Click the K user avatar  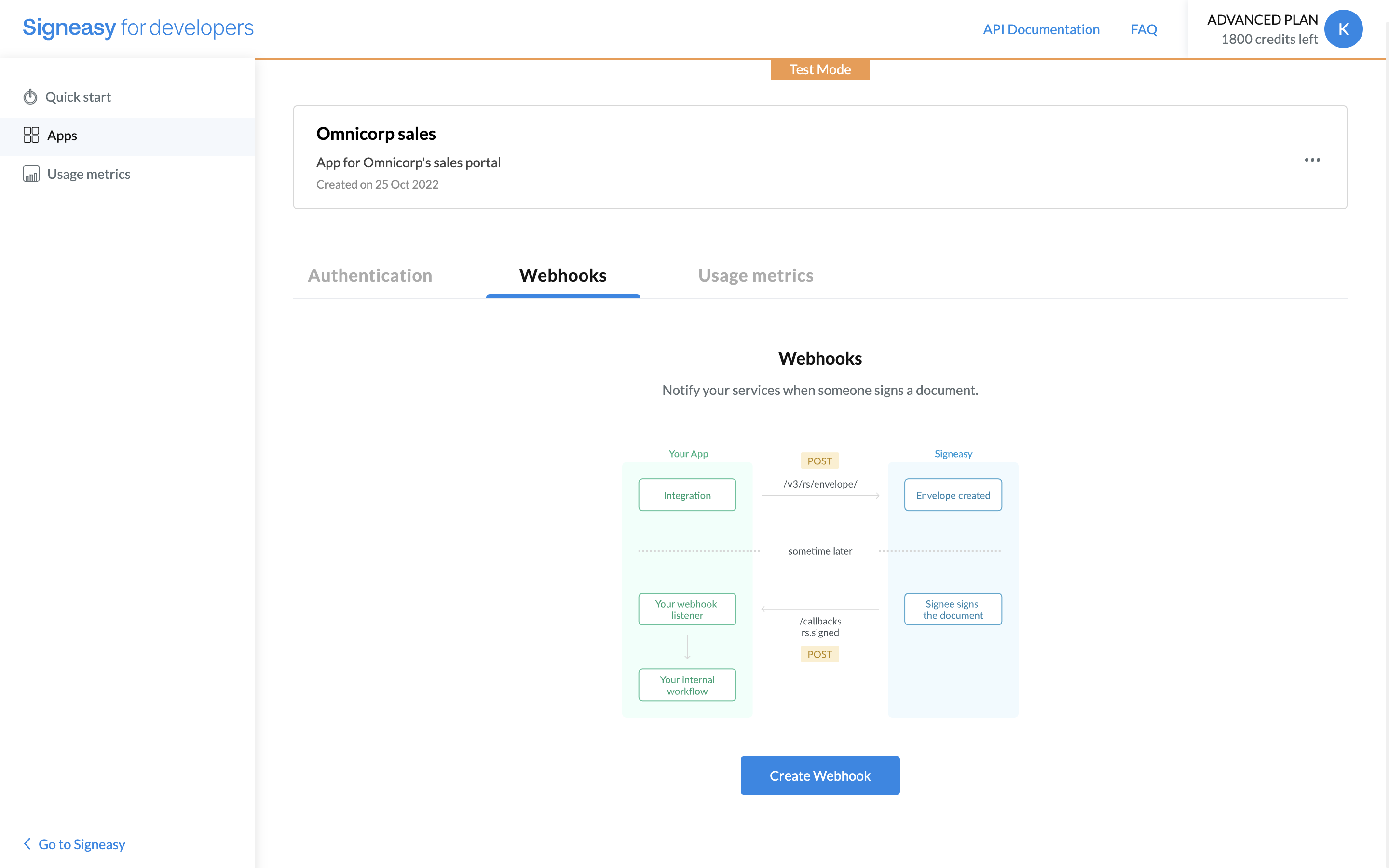pos(1343,29)
